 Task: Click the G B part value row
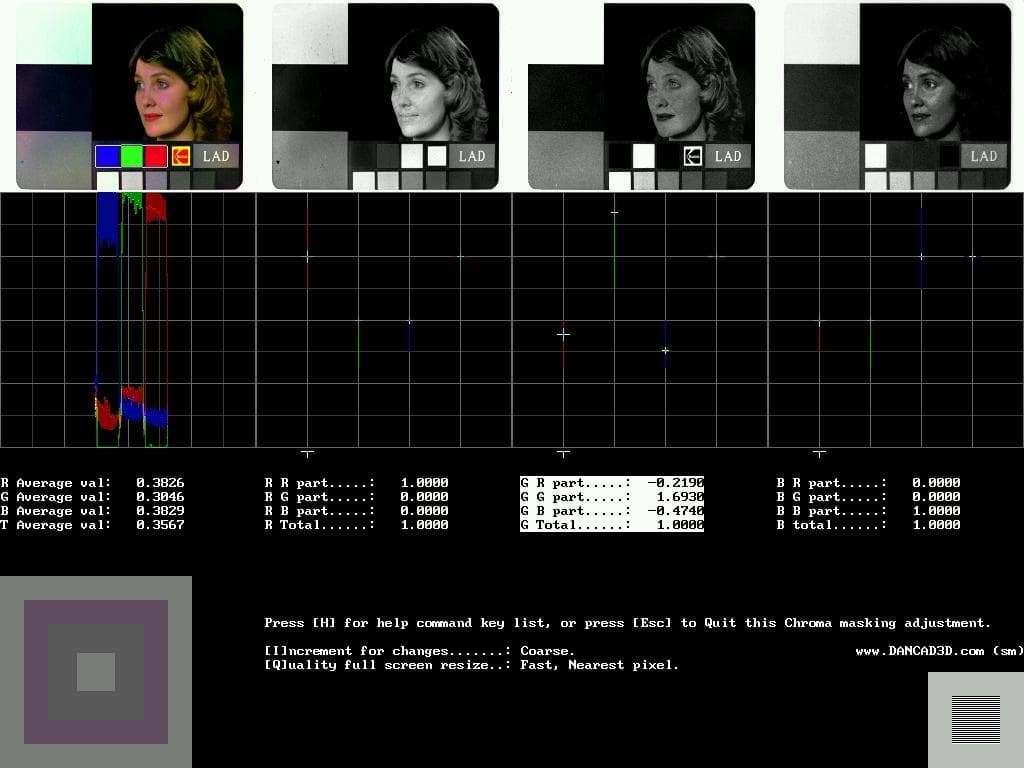[611, 511]
